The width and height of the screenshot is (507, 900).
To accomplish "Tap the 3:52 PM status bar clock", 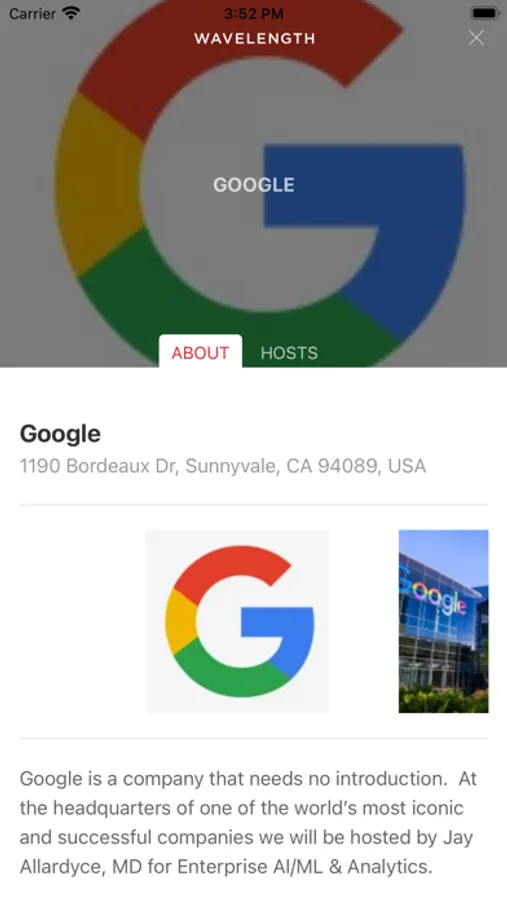I will (253, 13).
